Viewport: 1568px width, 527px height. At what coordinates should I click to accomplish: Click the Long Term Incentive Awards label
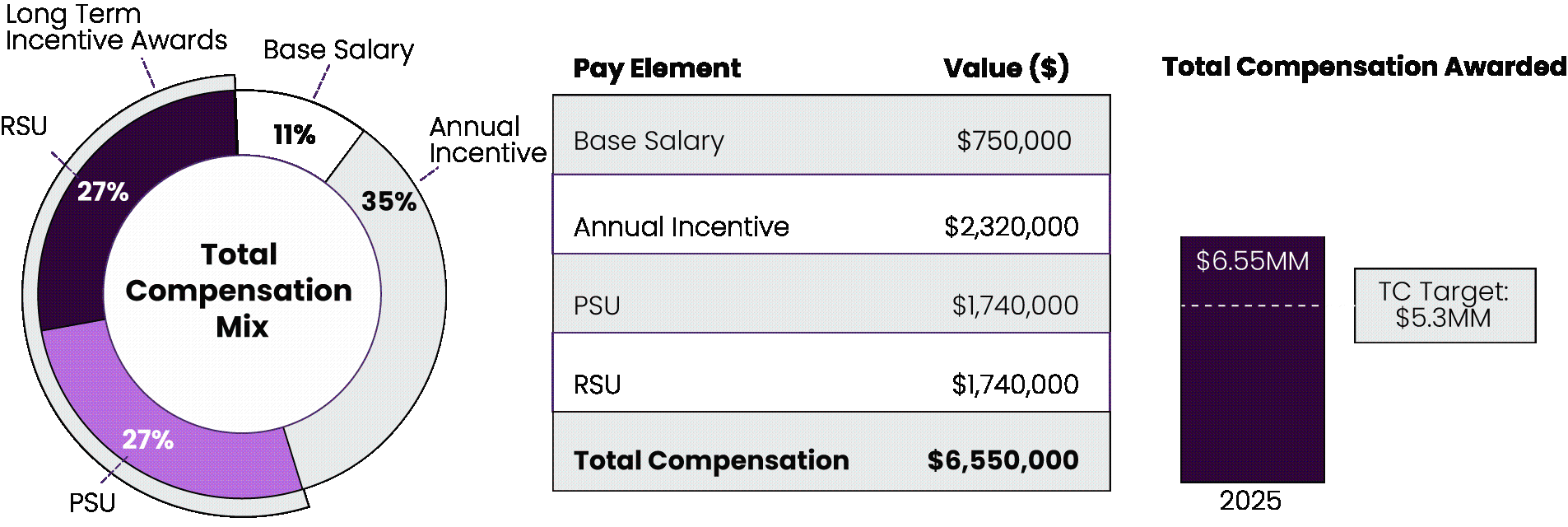pos(115,27)
